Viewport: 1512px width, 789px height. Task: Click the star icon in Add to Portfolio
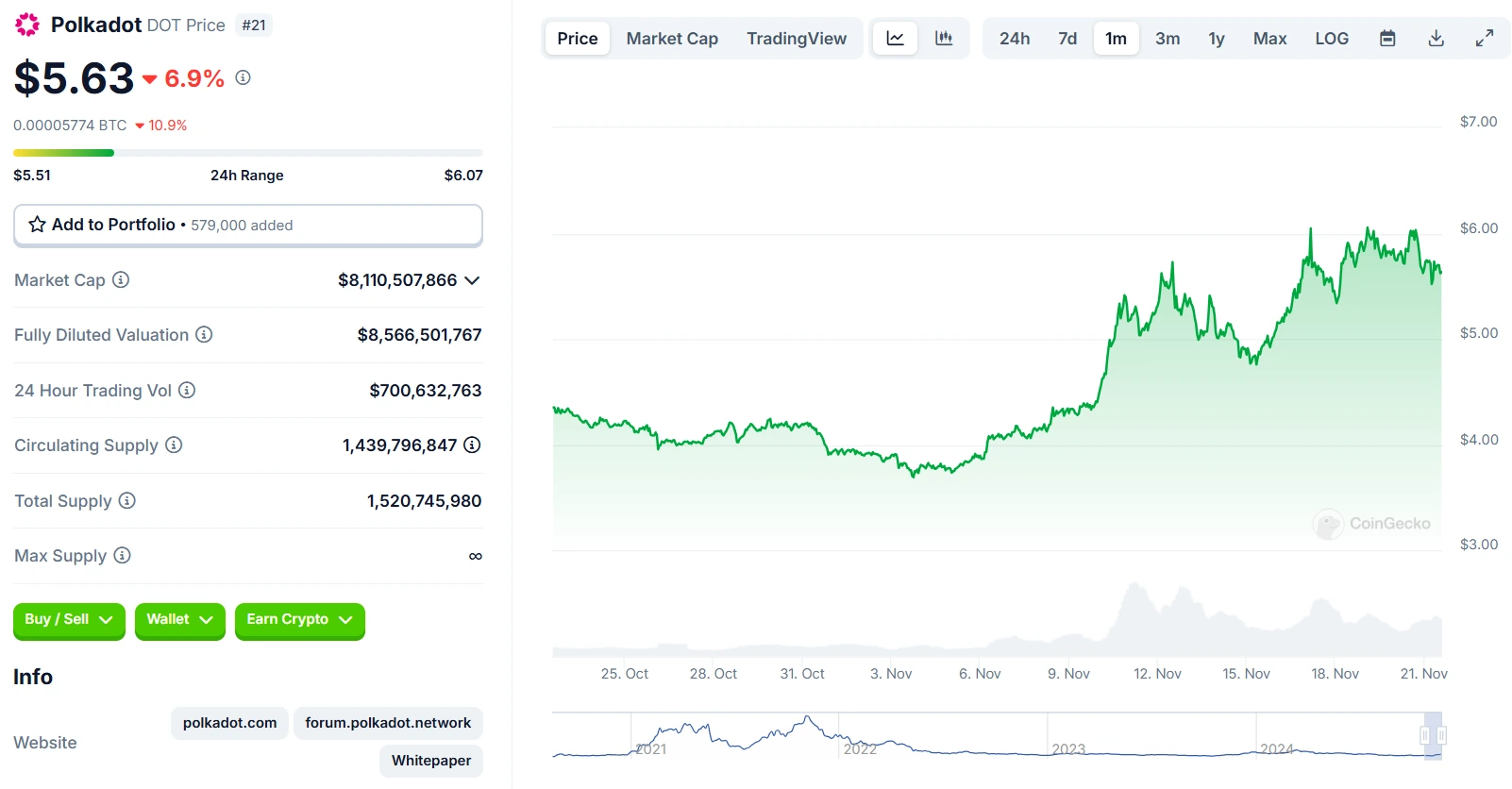[37, 225]
